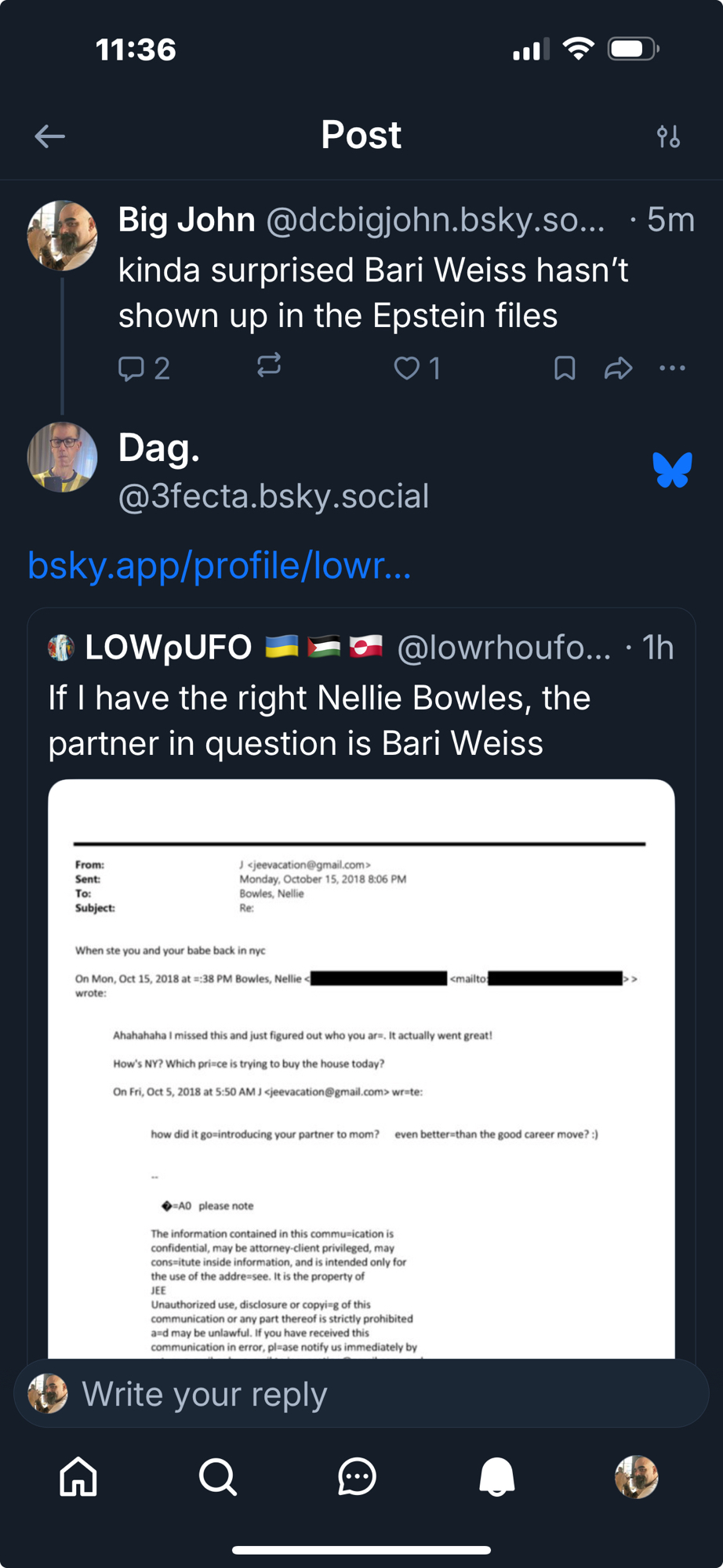
Task: Reply to Big John's post
Action: [x=132, y=368]
